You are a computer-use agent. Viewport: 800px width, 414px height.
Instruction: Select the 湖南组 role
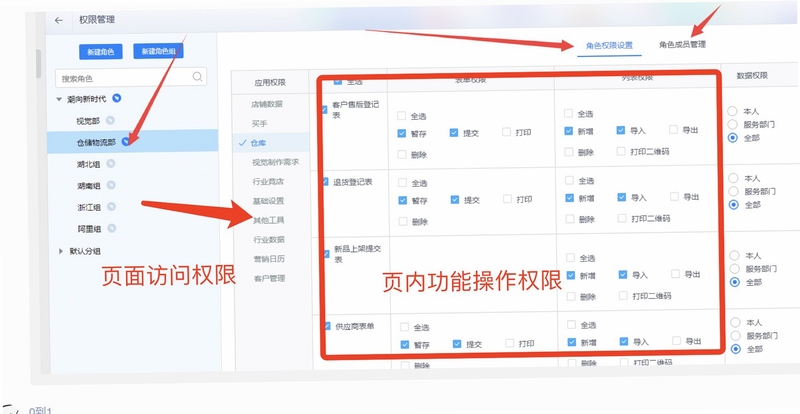click(x=89, y=185)
